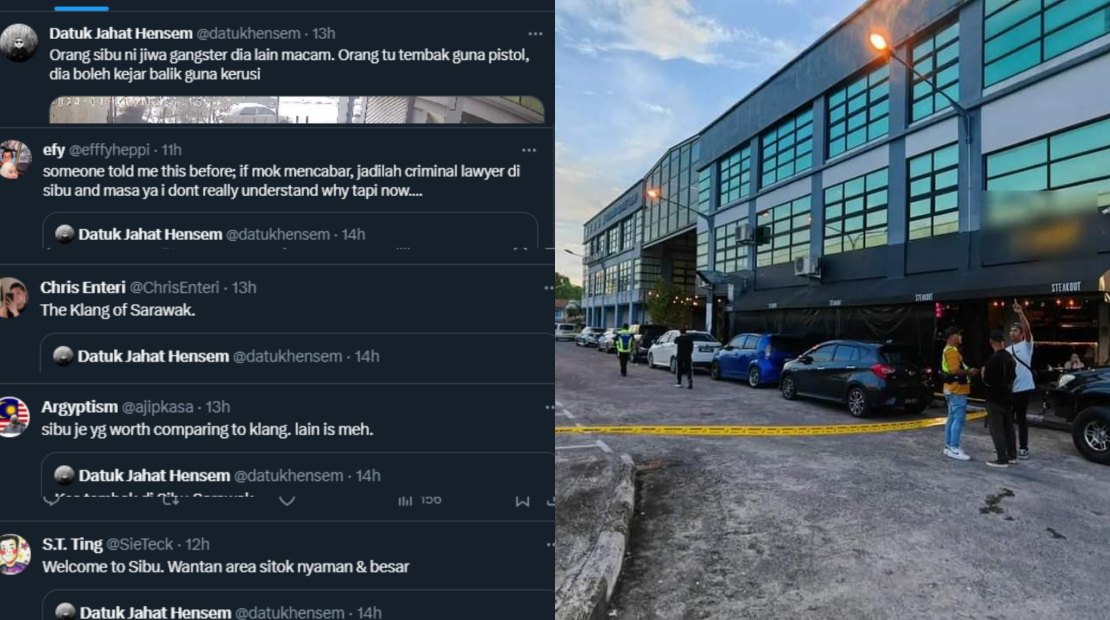
Task: Expand the options menu on Argyptism's tweet
Action: pyautogui.click(x=549, y=407)
